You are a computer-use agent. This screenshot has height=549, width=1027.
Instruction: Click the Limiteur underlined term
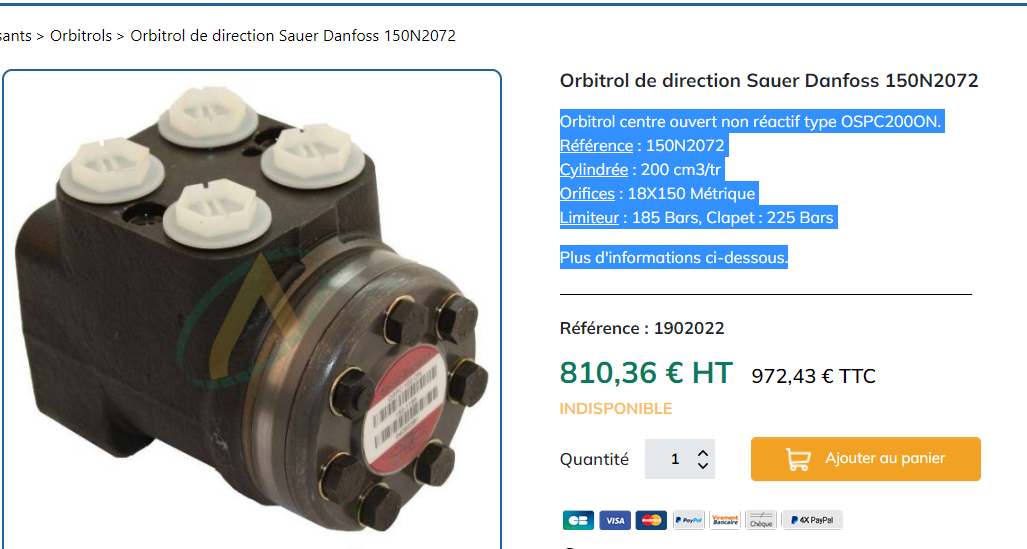[x=589, y=218]
